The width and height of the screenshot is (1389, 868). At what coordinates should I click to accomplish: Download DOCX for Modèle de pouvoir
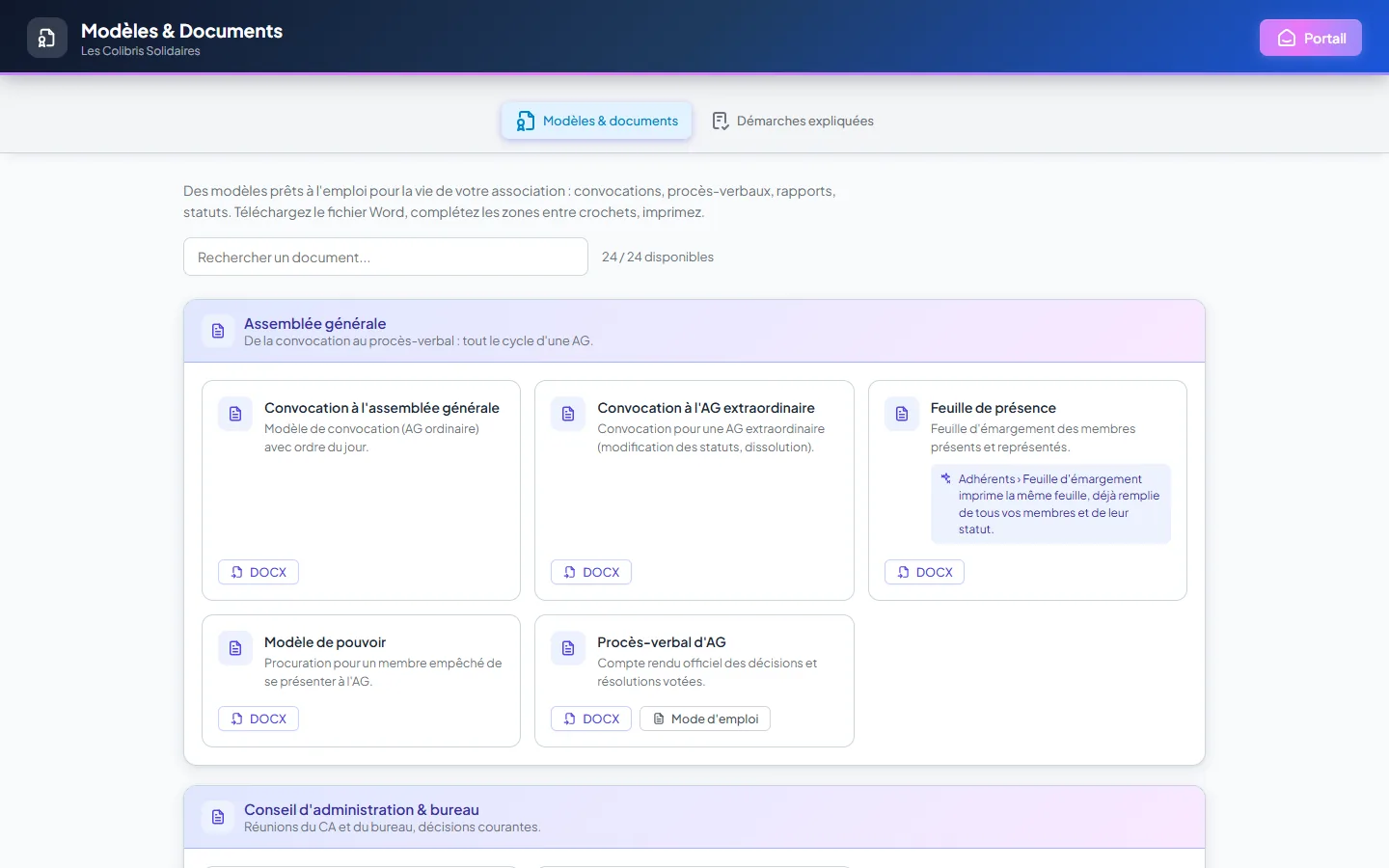point(259,719)
